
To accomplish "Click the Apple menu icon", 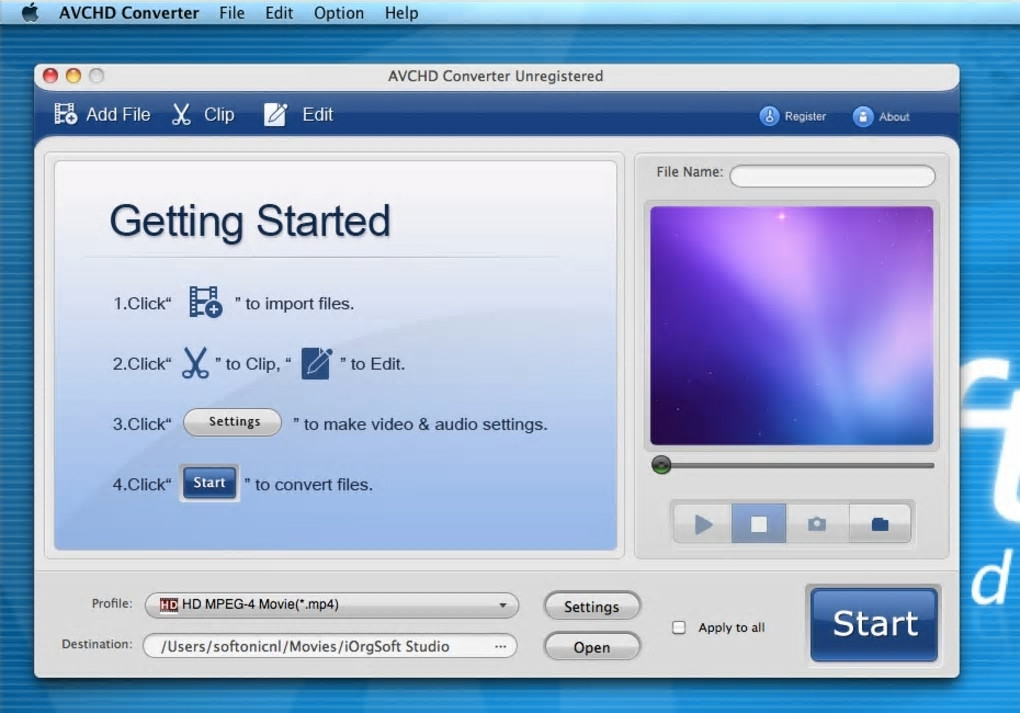I will click(x=30, y=12).
